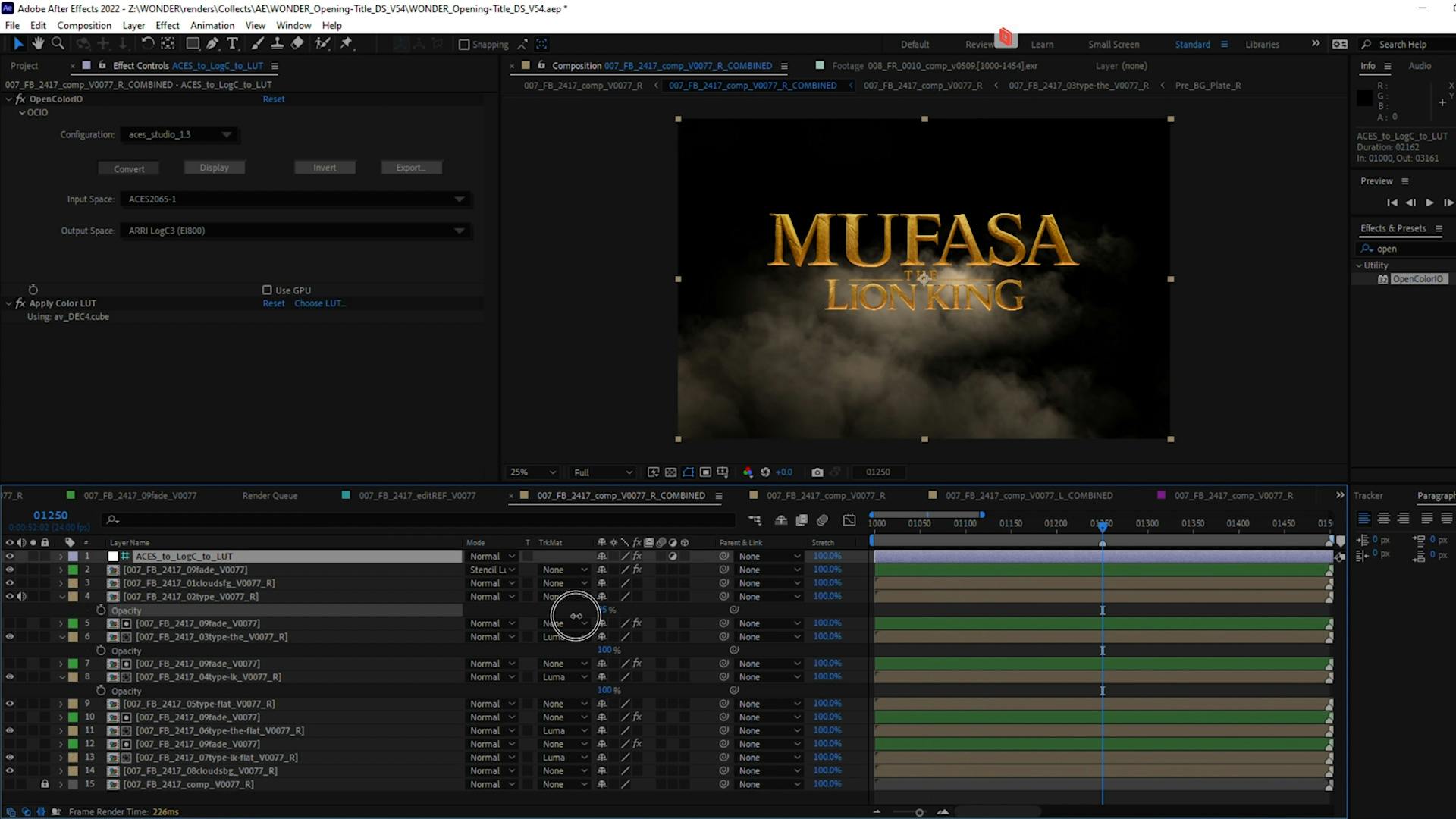The width and height of the screenshot is (1456, 819).
Task: Select the Eraser tool
Action: point(297,44)
